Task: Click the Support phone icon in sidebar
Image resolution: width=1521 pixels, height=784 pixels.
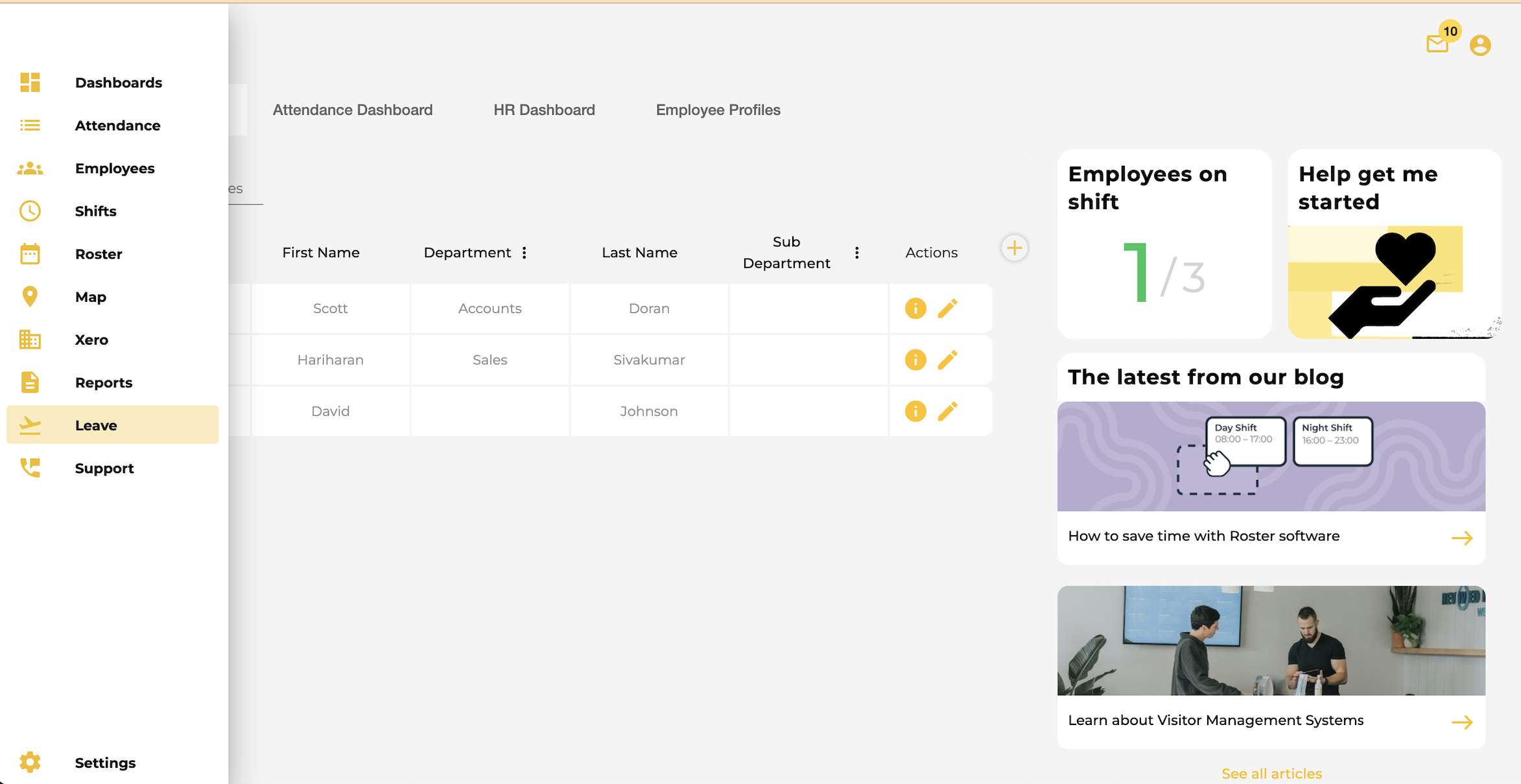Action: point(30,468)
